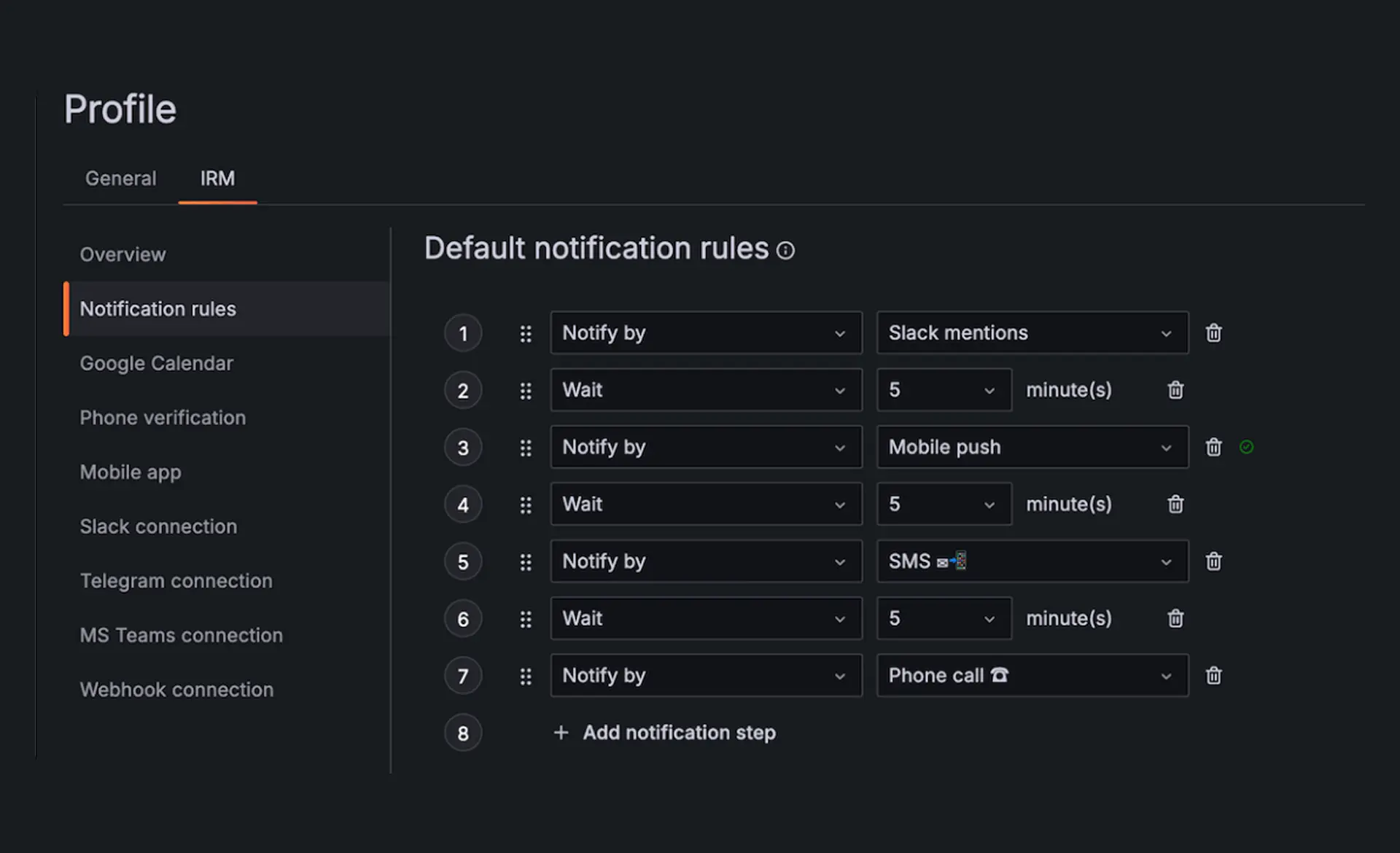The image size is (1400, 853).
Task: Open the Slack mentions channel dropdown
Action: [x=1032, y=333]
